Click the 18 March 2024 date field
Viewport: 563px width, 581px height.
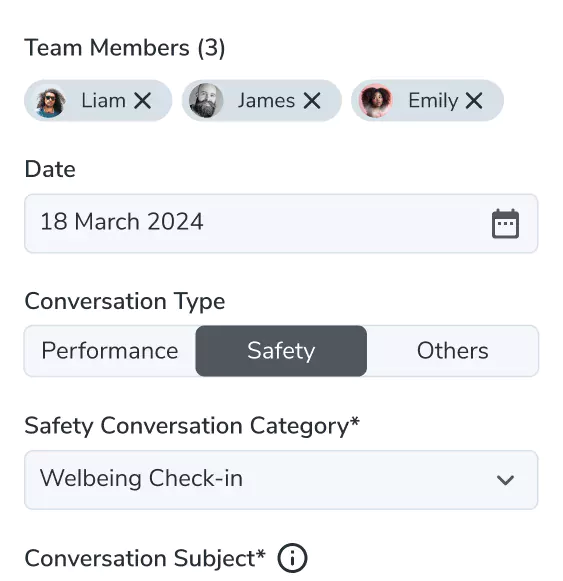coord(281,223)
